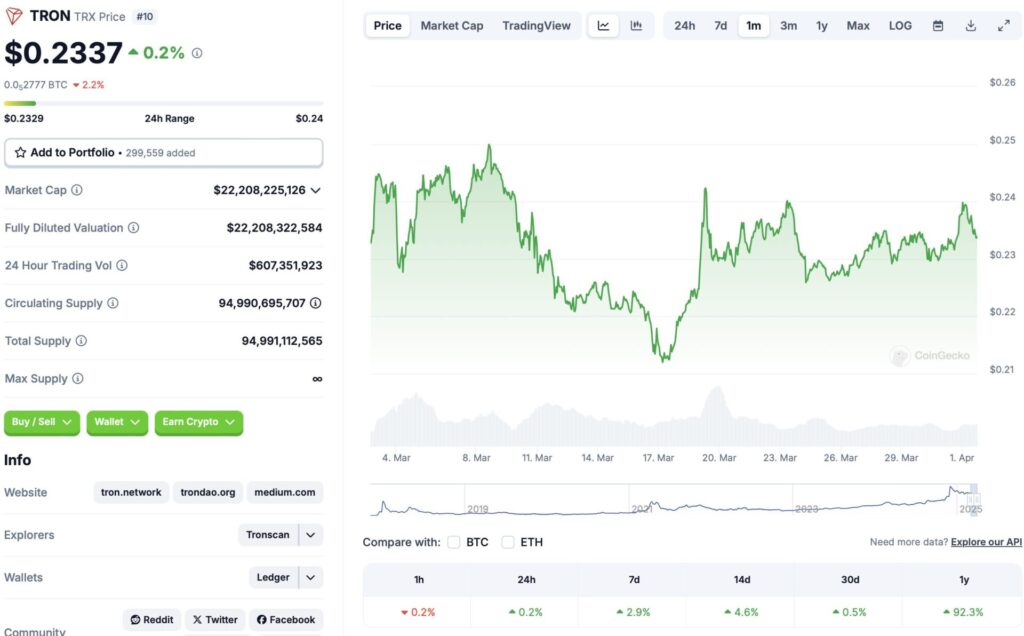Viewport: 1024px width, 636px height.
Task: Expand the Wallet dropdown
Action: coord(116,423)
